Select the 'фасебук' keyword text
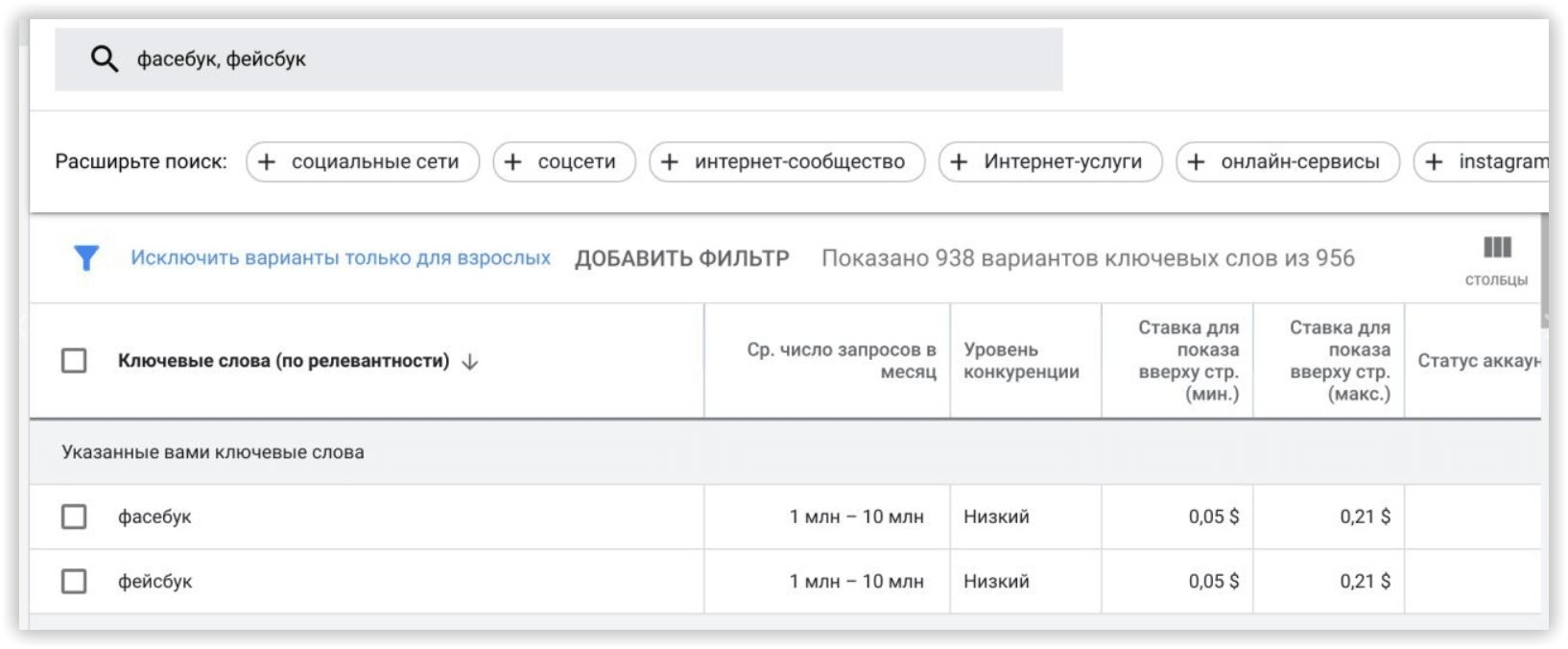Image resolution: width=1568 pixels, height=649 pixels. 154,517
